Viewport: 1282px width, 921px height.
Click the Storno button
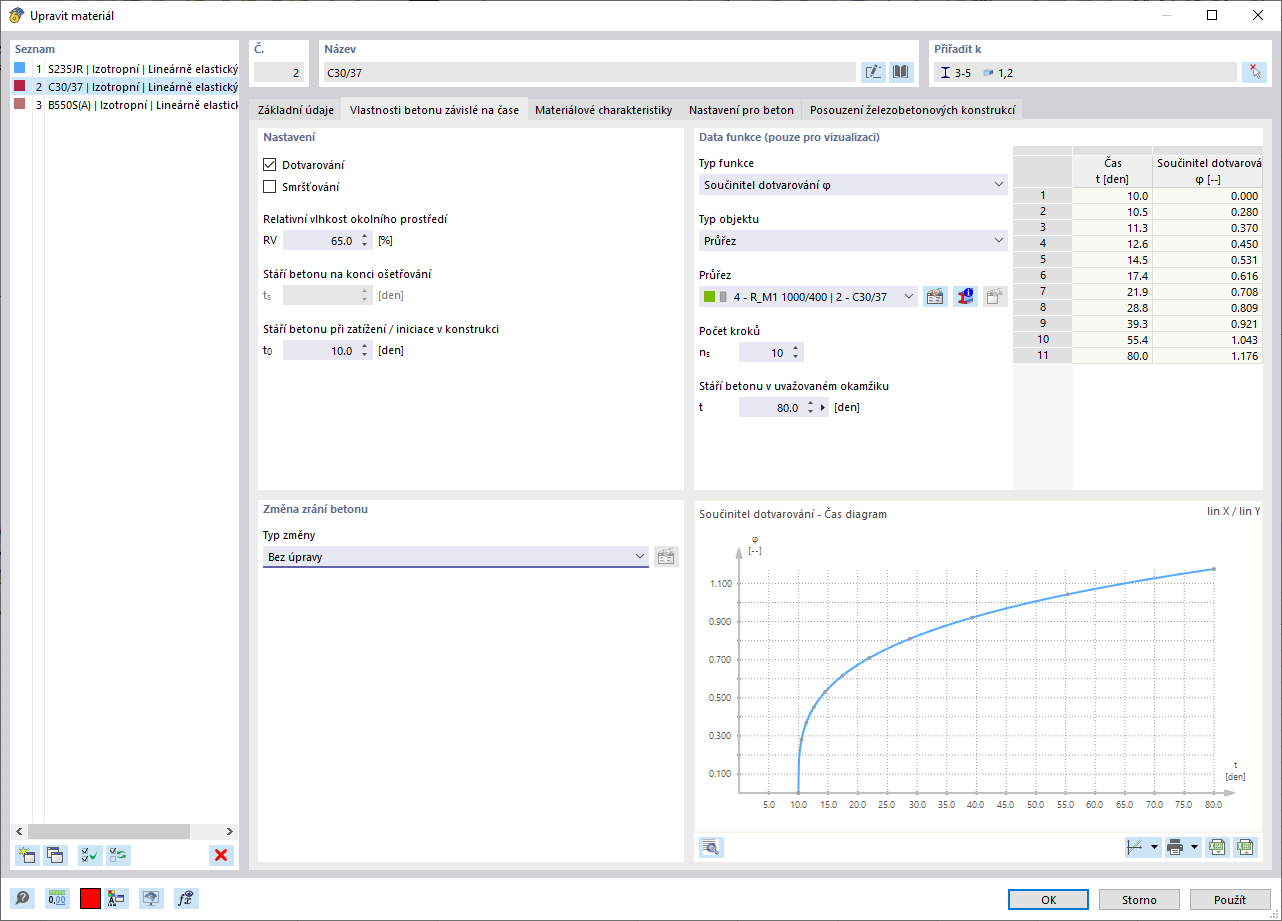(1139, 900)
